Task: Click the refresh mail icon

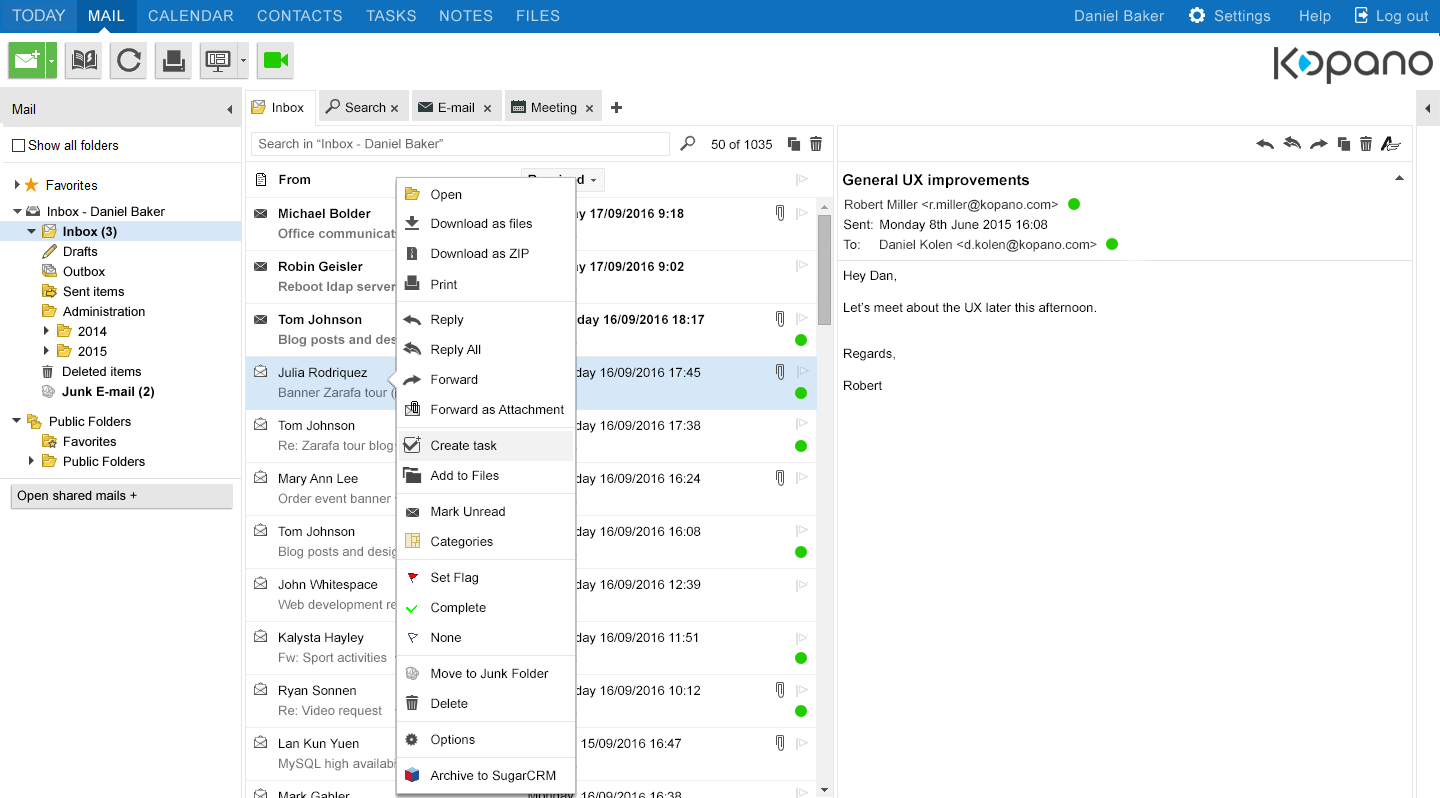Action: pos(129,61)
